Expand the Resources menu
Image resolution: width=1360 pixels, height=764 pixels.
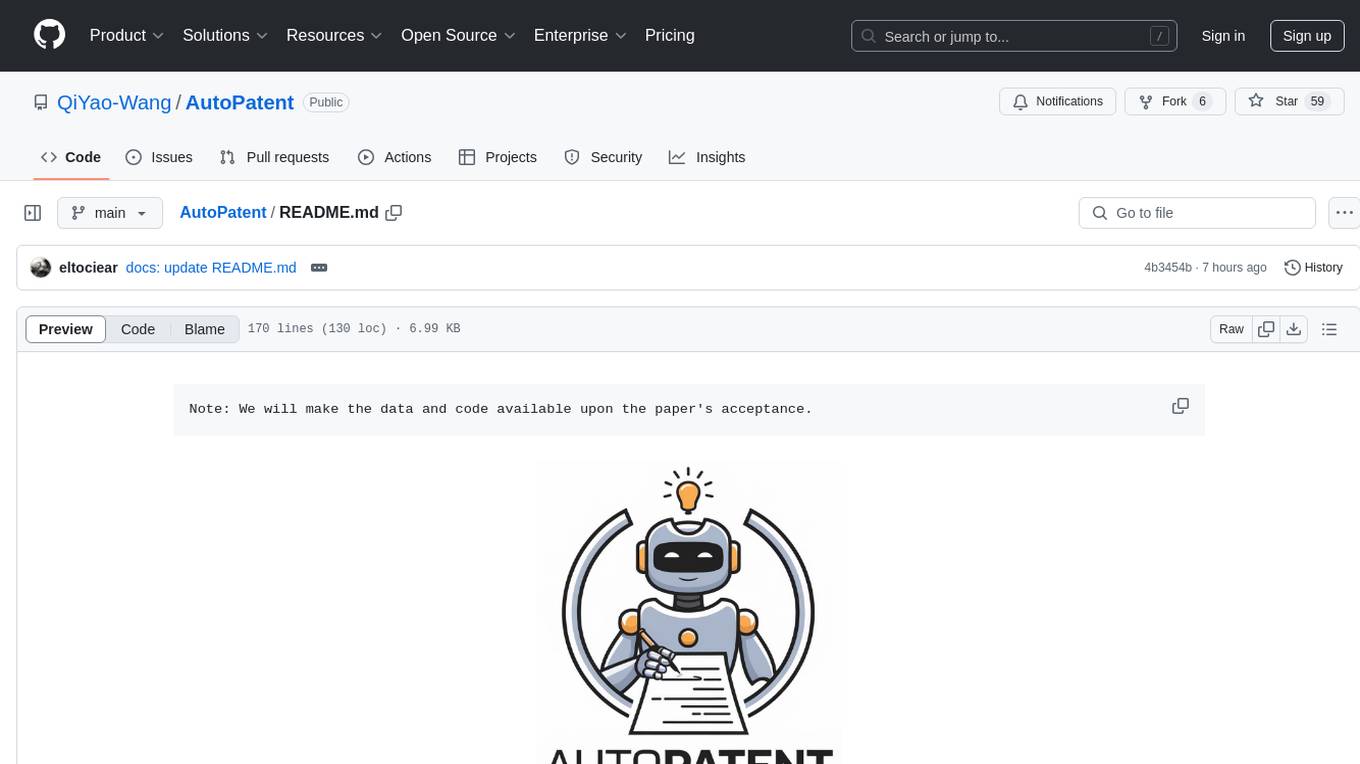click(x=335, y=35)
